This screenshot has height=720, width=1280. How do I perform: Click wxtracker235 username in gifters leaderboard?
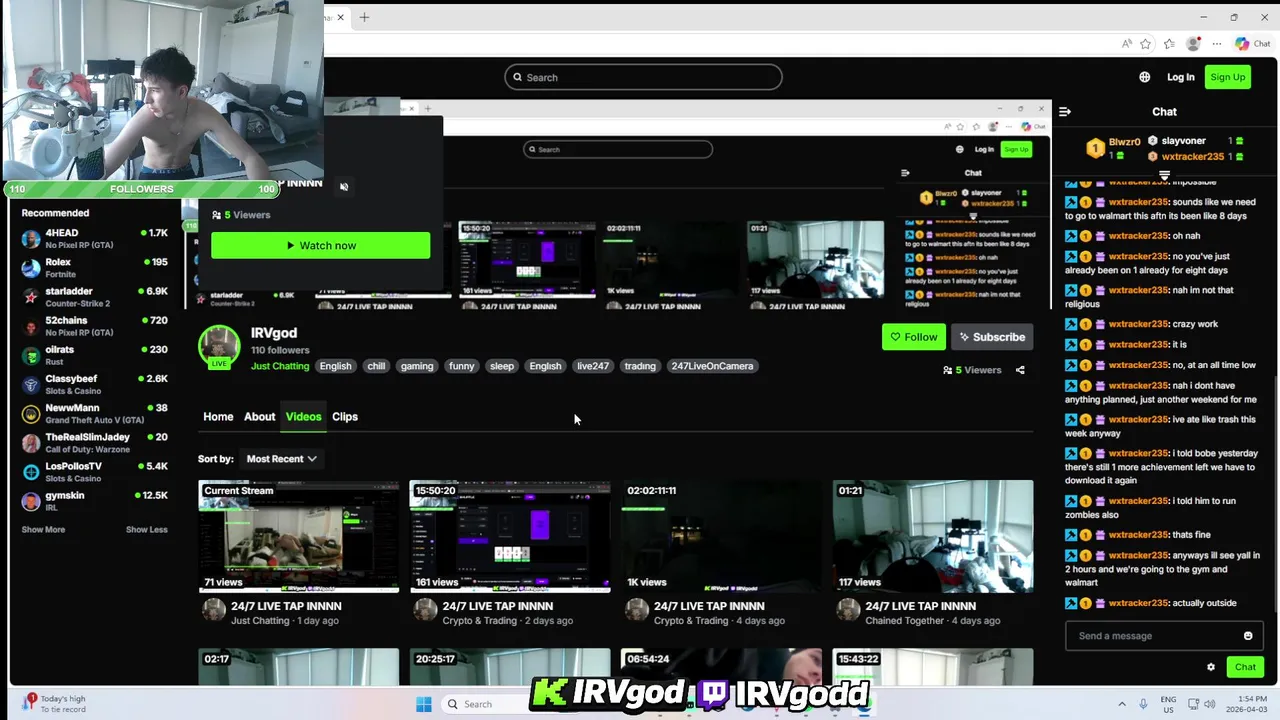pyautogui.click(x=1193, y=156)
